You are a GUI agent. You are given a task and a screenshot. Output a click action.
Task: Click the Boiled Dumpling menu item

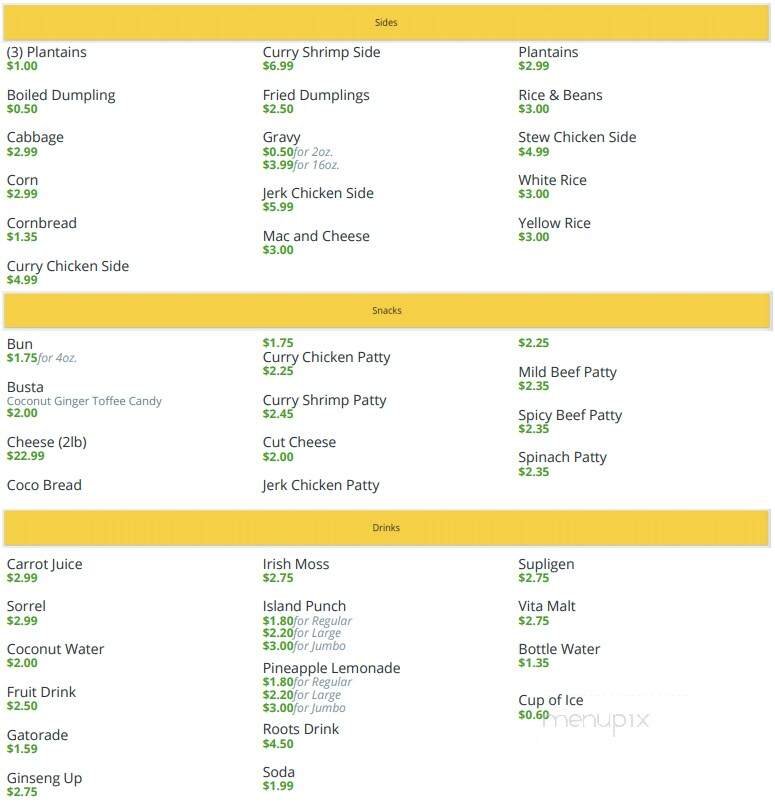click(61, 95)
